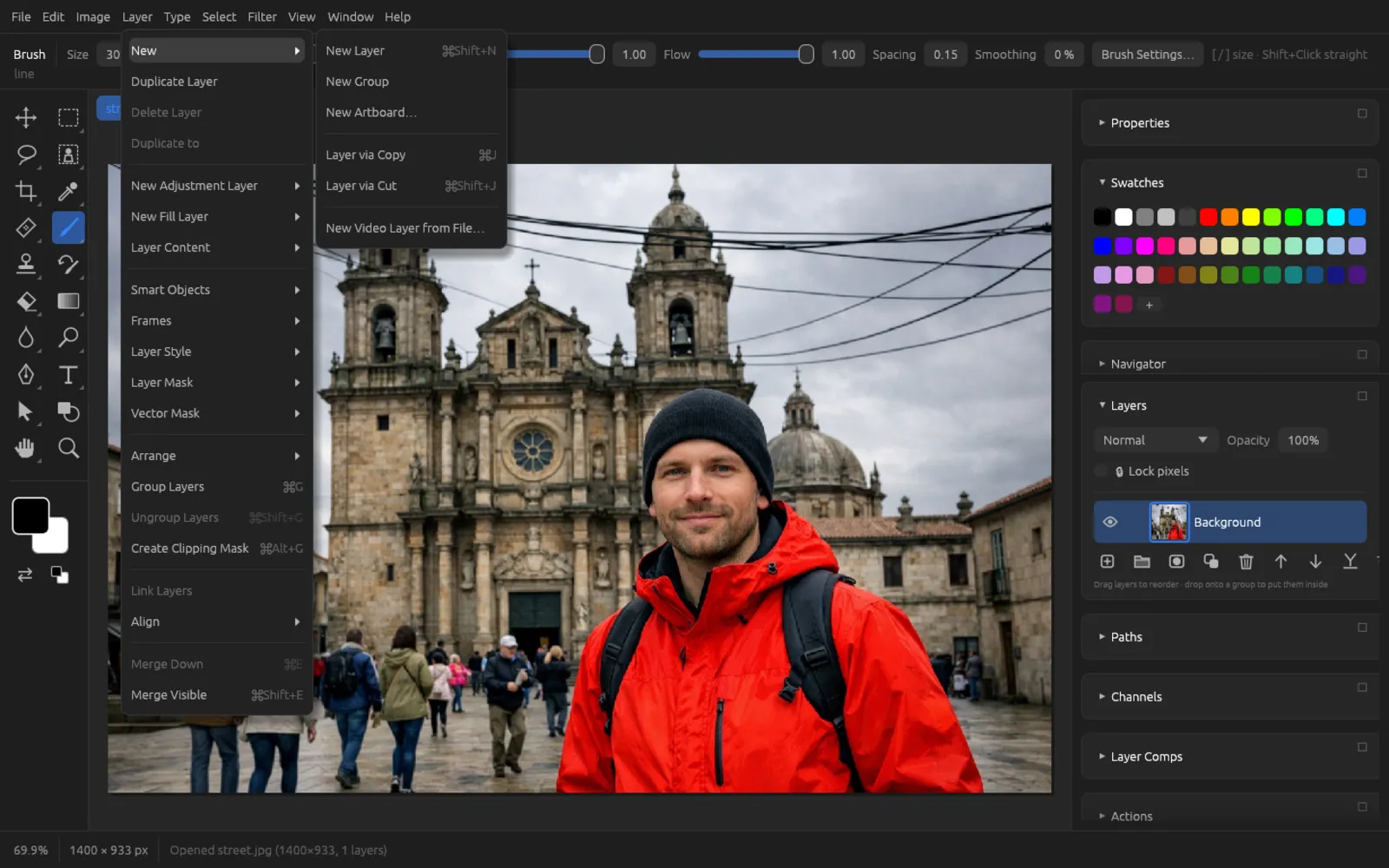The height and width of the screenshot is (868, 1389).
Task: Hide the Background layer eye icon
Action: point(1110,522)
